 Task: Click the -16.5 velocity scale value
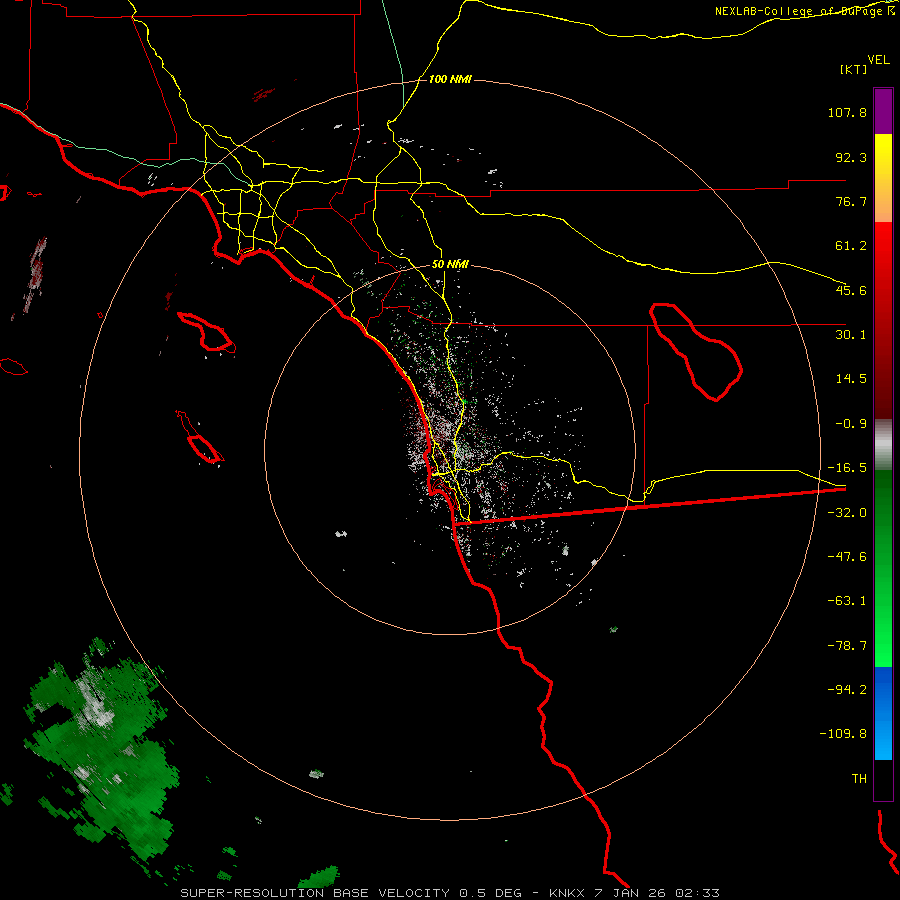847,468
